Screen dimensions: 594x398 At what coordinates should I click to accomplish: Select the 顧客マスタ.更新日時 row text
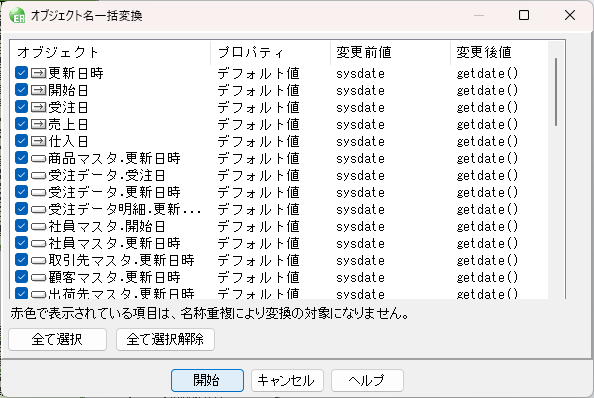(x=114, y=277)
